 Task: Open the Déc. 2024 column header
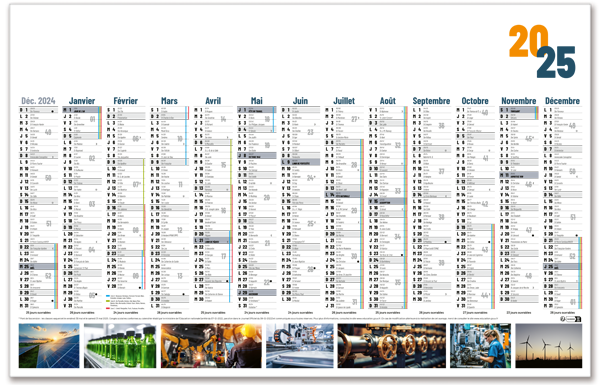click(38, 101)
